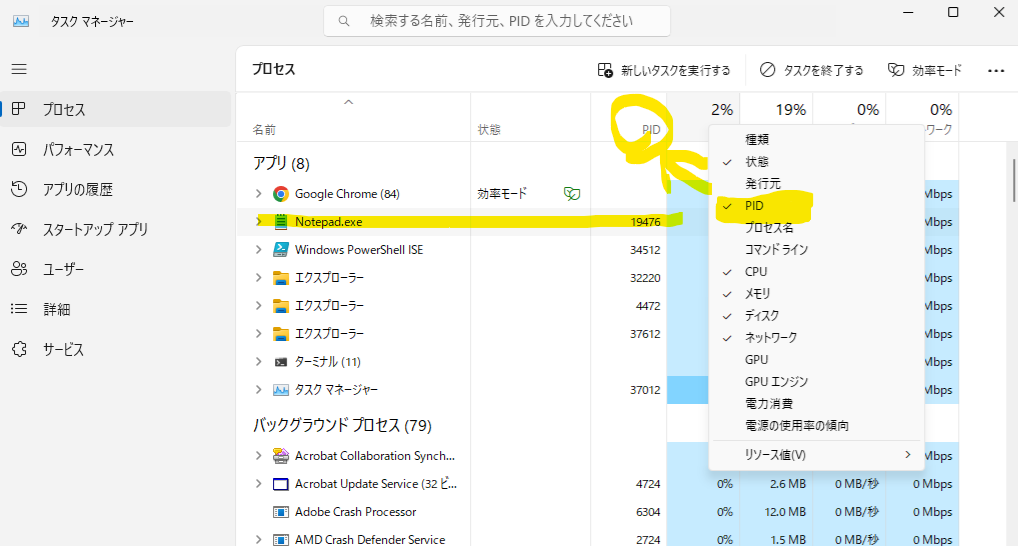Click the efficiency mode leaf icon for Chrome

click(x=571, y=193)
